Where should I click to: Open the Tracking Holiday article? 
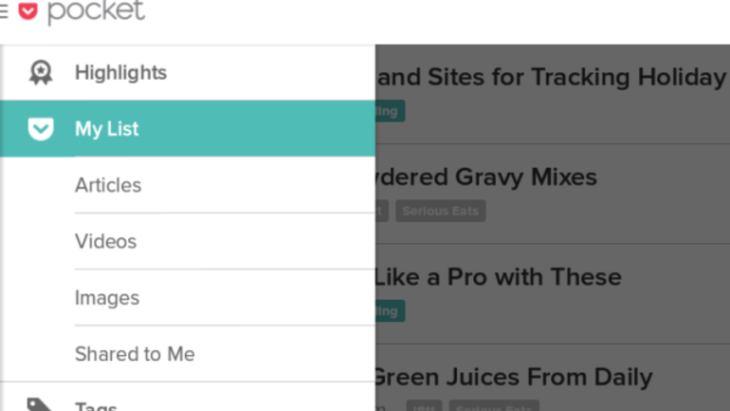[552, 77]
